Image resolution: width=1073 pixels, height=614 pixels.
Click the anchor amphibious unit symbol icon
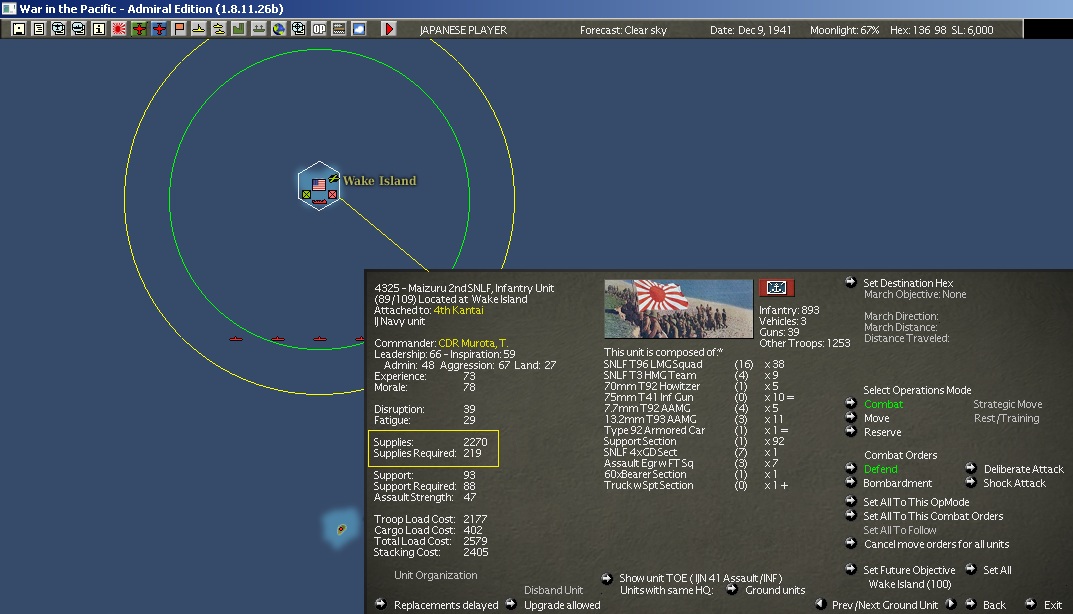(x=776, y=287)
